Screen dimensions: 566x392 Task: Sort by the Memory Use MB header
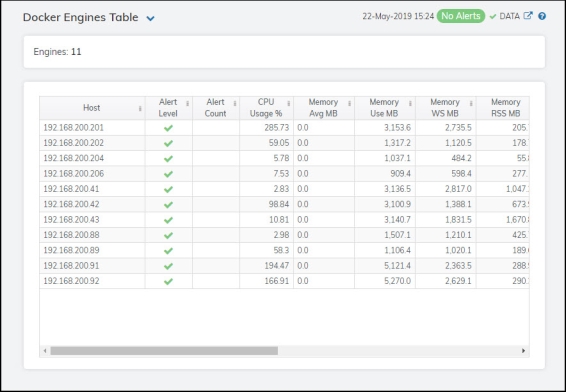[384, 108]
